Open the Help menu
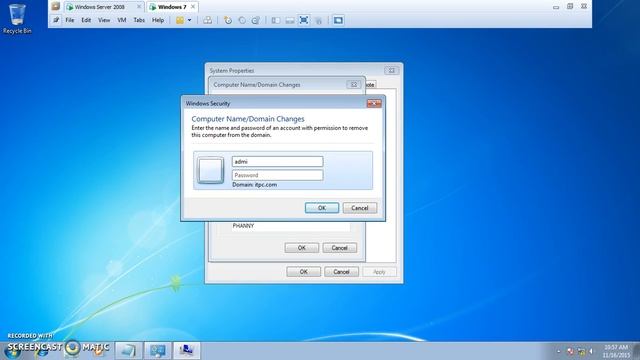 (158, 20)
